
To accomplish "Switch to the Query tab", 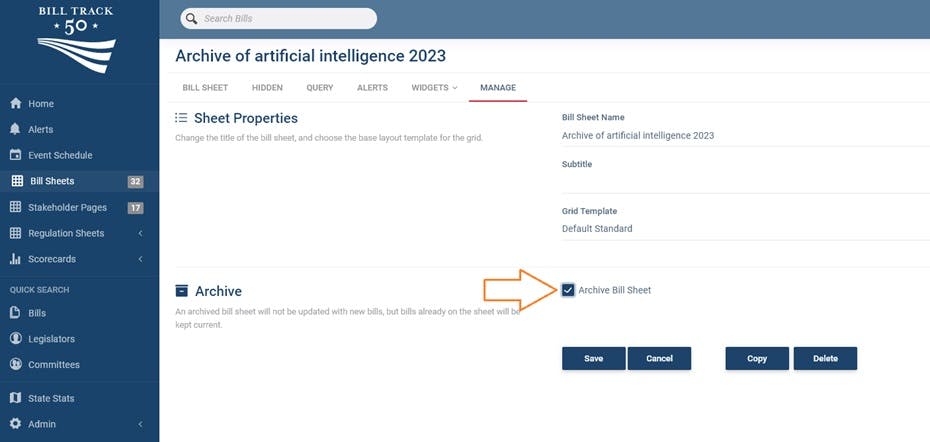I will pyautogui.click(x=320, y=88).
